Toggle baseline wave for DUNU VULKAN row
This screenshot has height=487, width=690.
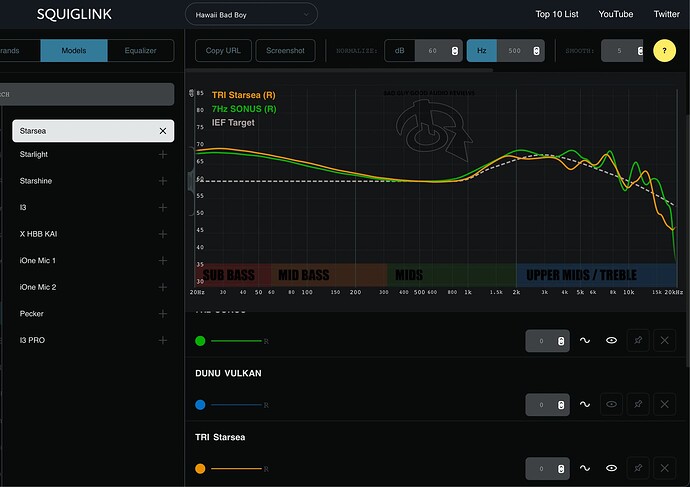[x=585, y=404]
